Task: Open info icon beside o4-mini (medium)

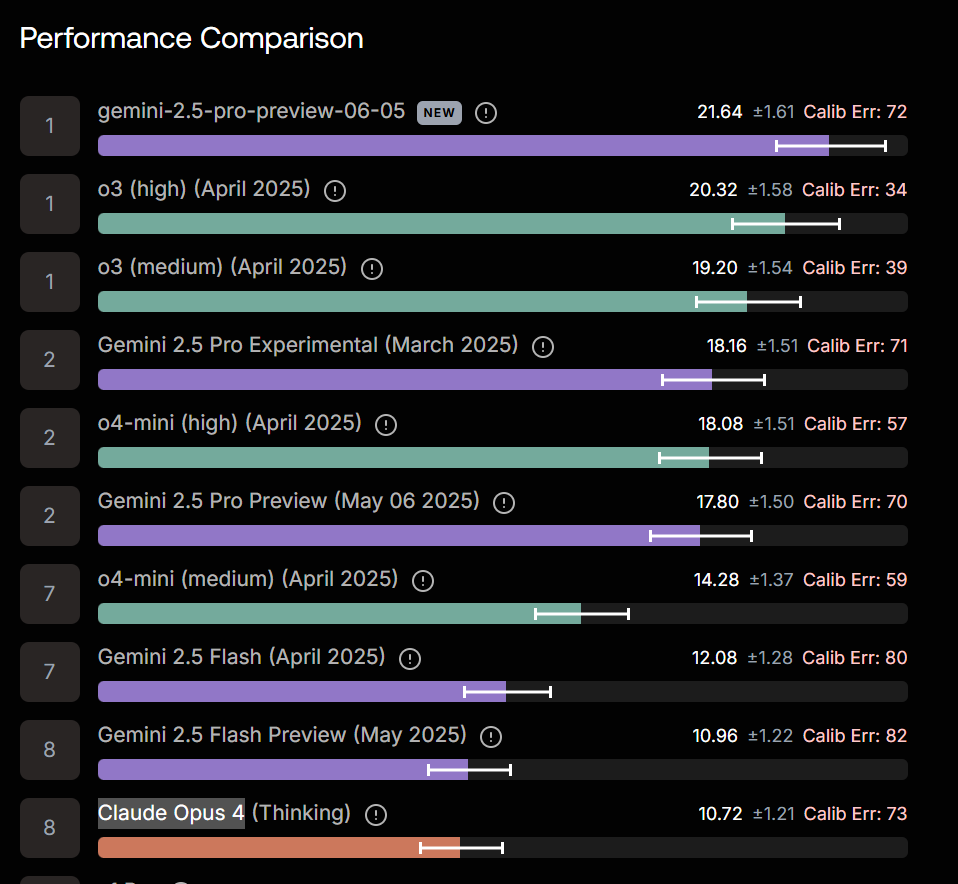Action: coord(423,581)
